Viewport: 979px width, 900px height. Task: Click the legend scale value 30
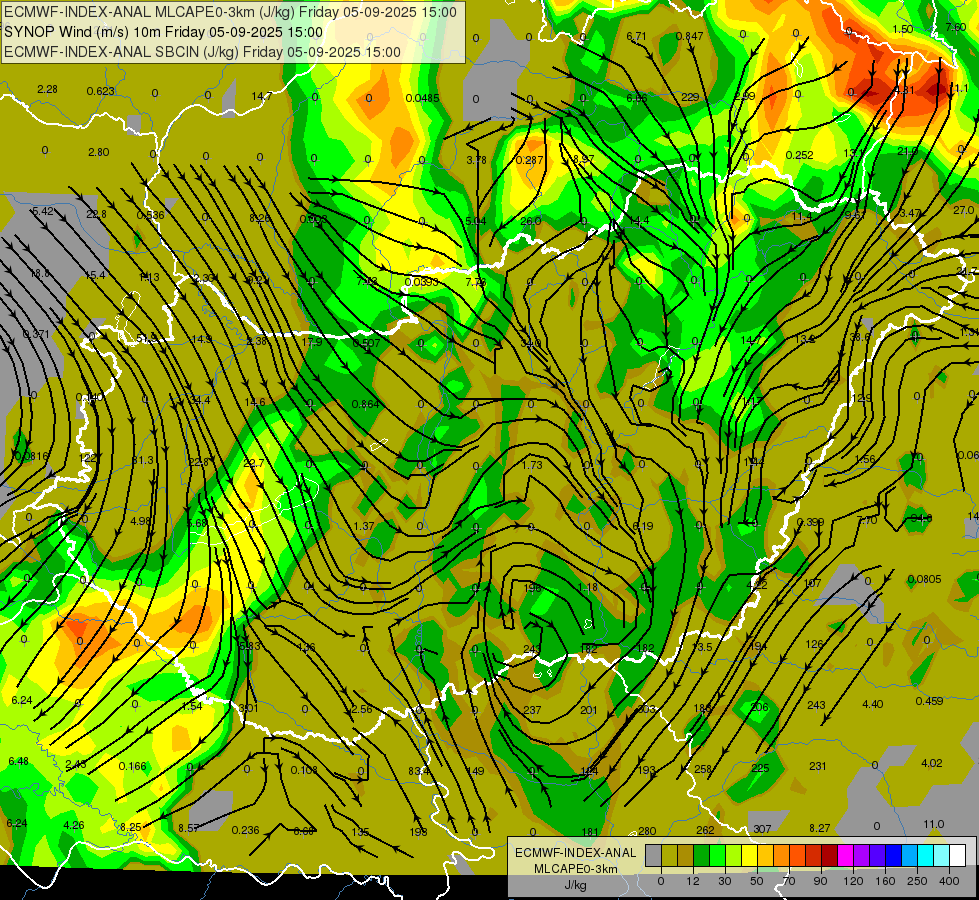[725, 881]
